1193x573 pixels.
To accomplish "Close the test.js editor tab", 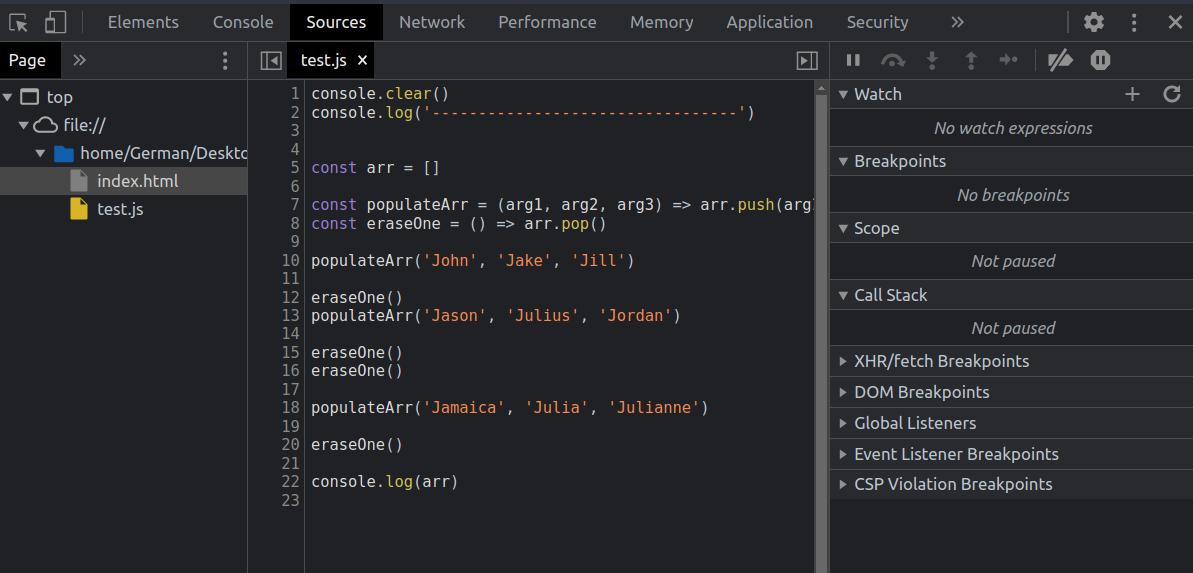I will click(x=363, y=61).
